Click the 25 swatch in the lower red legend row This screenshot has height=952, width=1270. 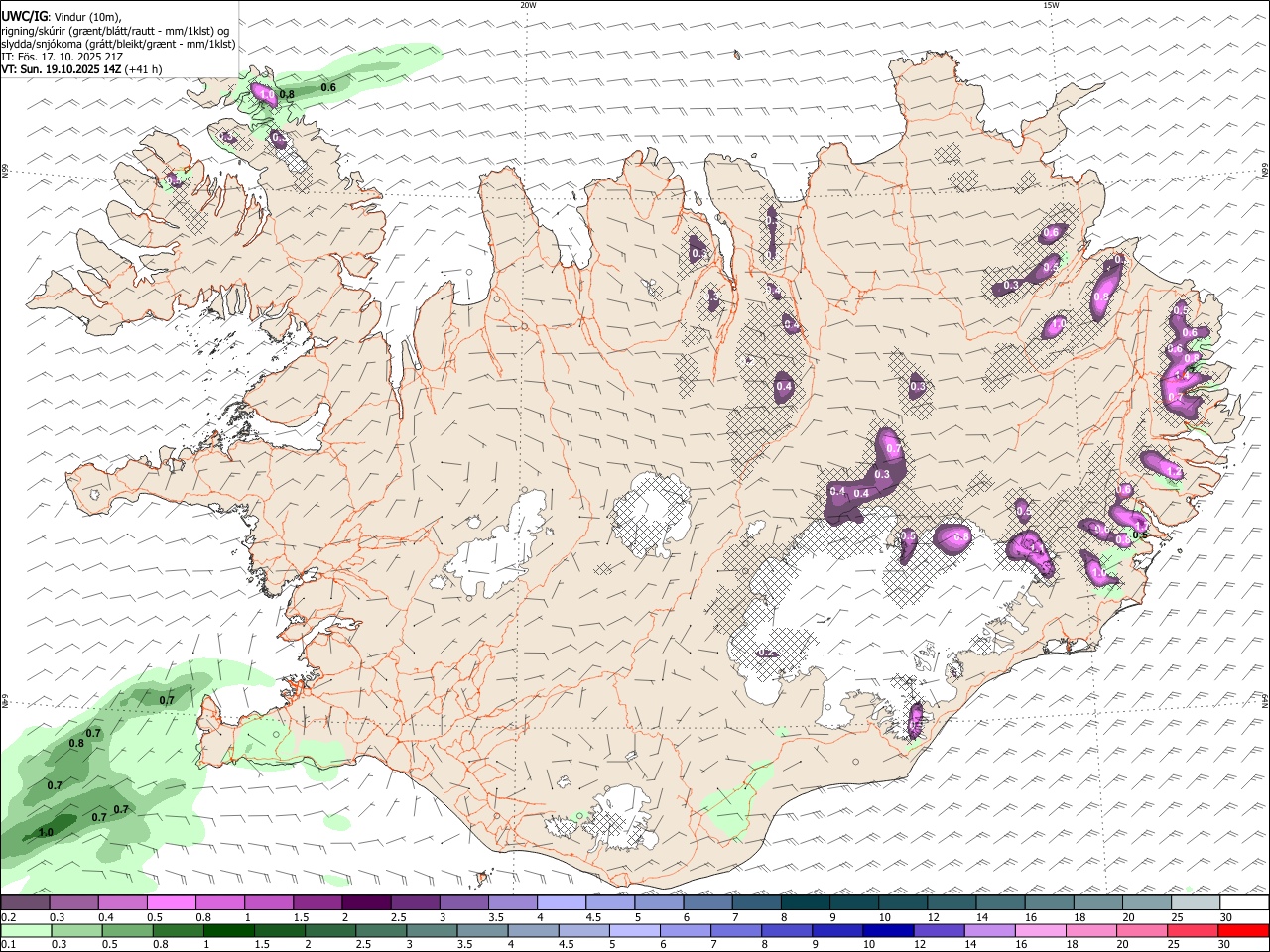(x=1194, y=931)
